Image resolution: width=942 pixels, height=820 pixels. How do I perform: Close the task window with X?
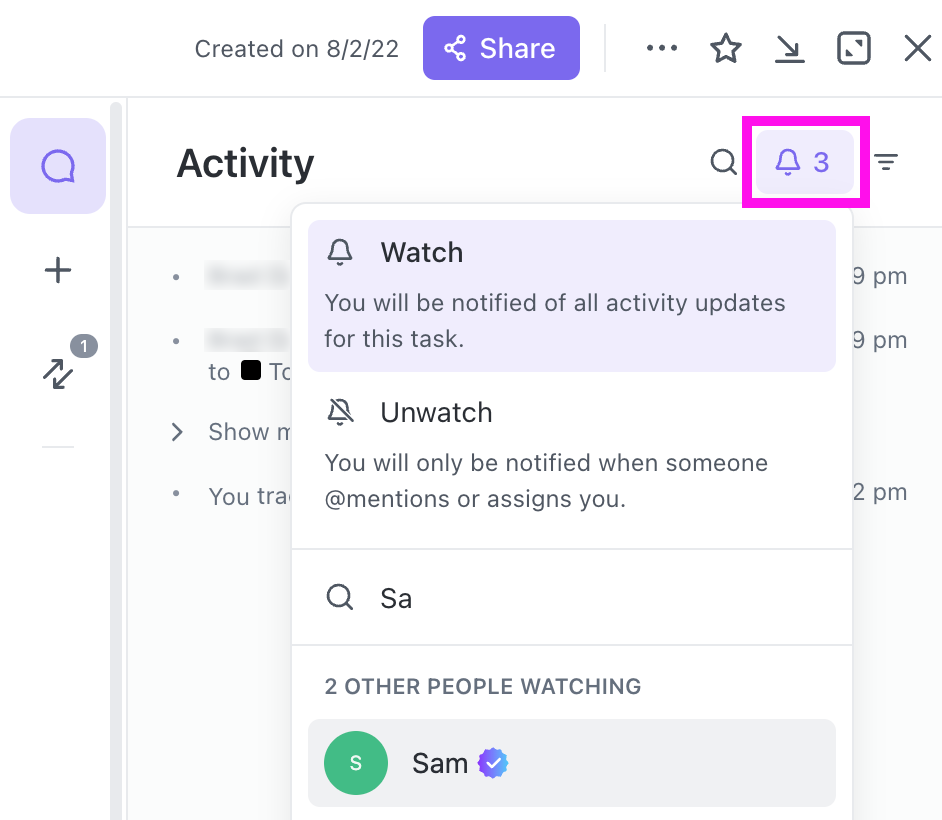point(917,48)
